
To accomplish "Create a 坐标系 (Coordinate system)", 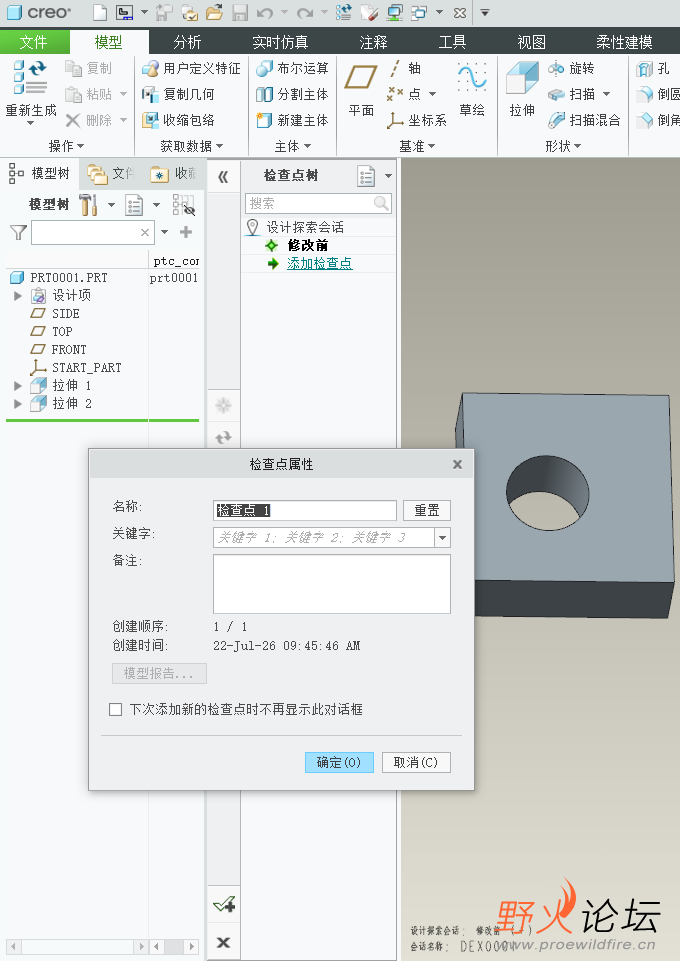I will (x=417, y=120).
